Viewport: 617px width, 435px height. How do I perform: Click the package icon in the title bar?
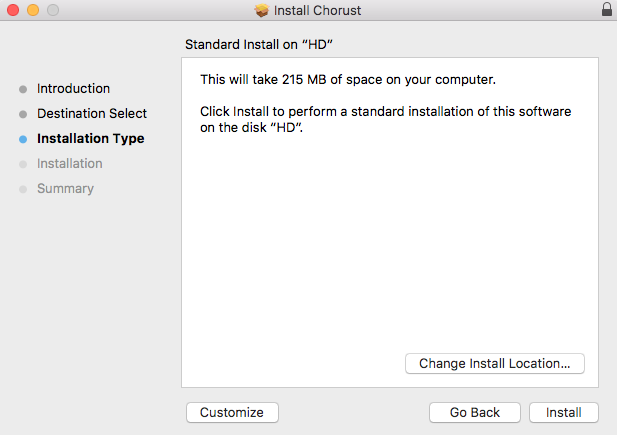point(262,11)
